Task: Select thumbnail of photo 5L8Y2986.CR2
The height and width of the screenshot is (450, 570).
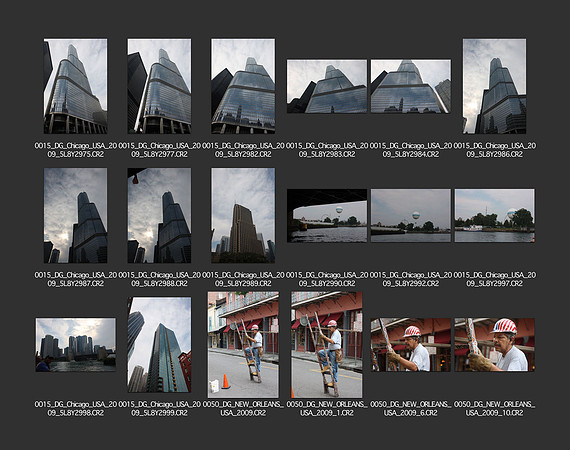Action: [494, 86]
